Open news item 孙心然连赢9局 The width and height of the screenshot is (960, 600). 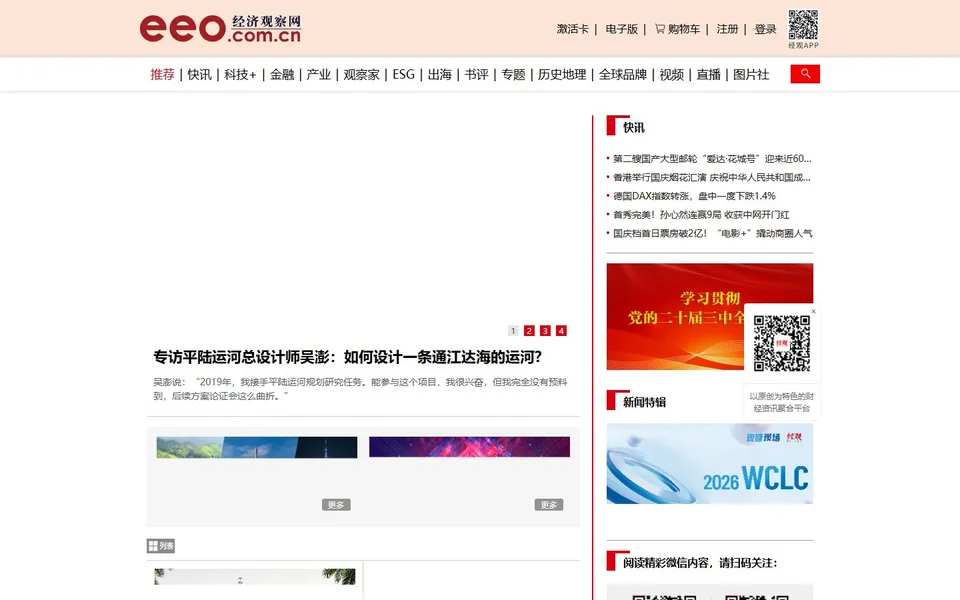click(x=701, y=215)
